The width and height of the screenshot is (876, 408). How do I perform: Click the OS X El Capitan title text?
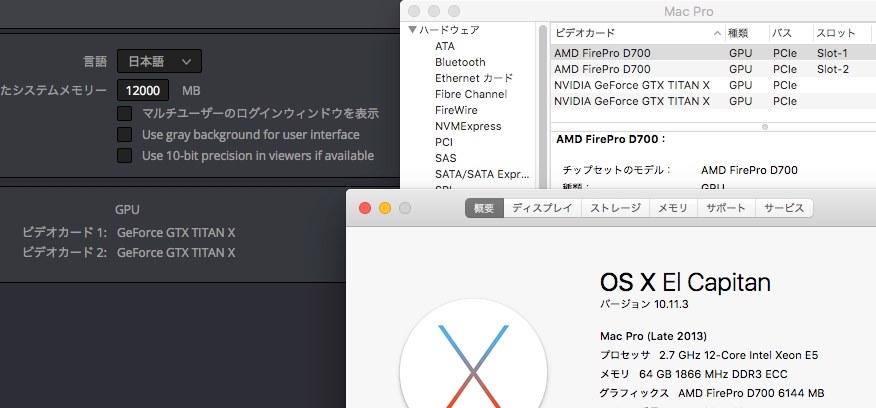coord(685,282)
